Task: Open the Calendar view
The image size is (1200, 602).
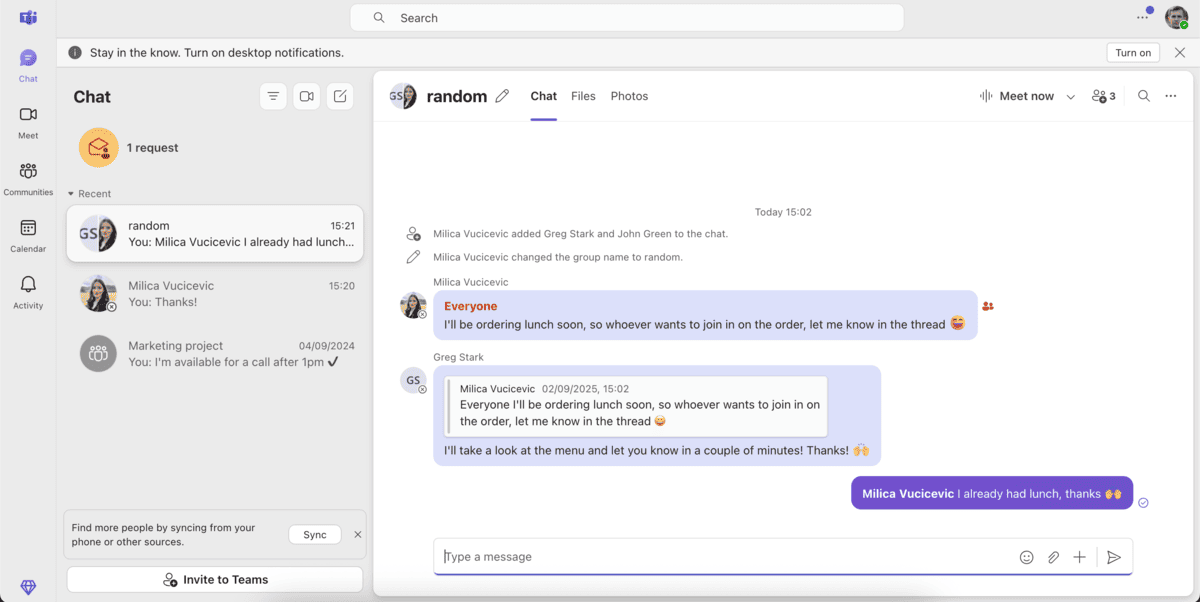Action: point(28,235)
